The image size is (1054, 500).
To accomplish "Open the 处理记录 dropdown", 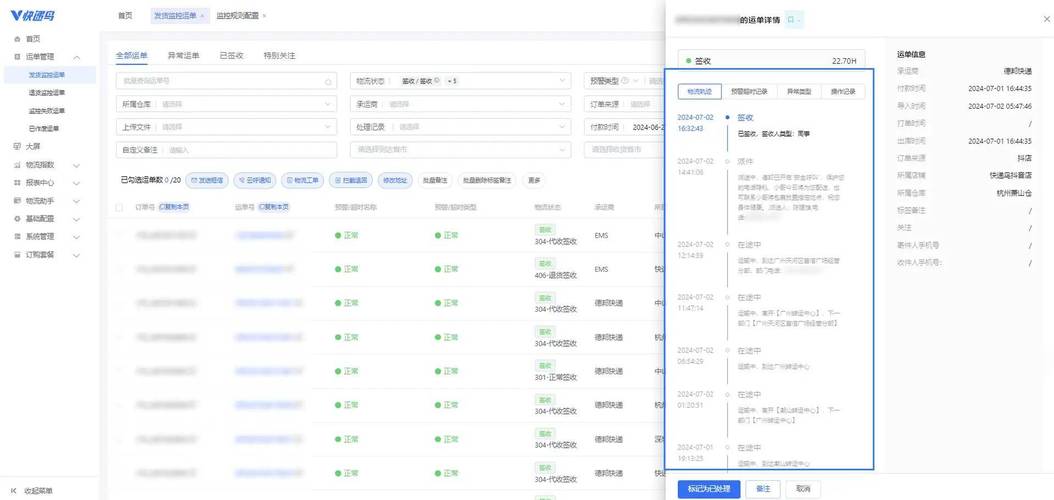I will [460, 127].
